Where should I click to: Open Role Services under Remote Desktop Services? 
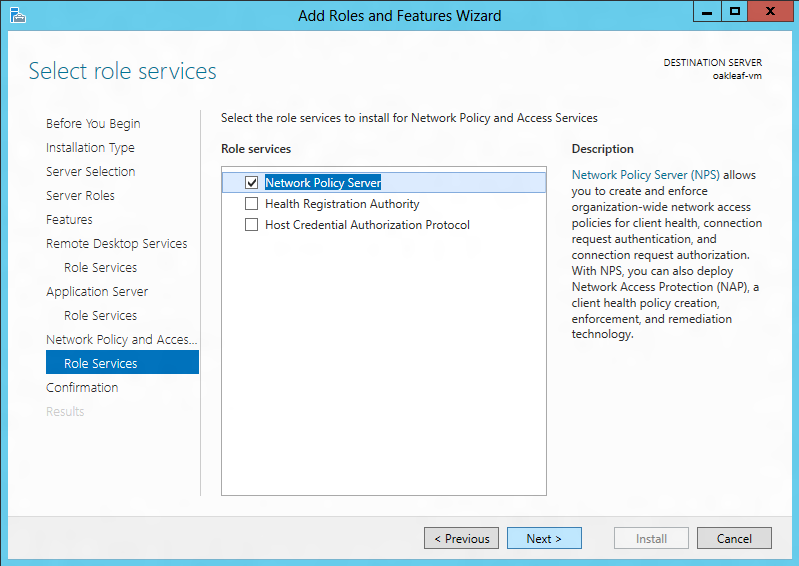100,267
